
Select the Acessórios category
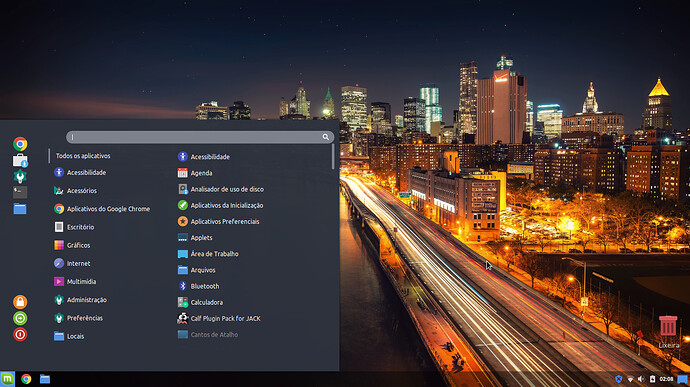coord(75,191)
